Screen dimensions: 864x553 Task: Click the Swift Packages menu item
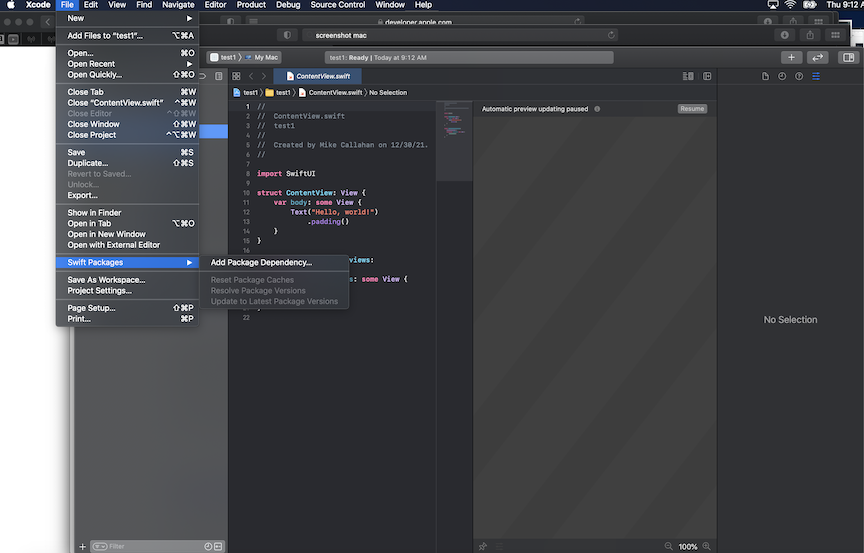(x=127, y=263)
